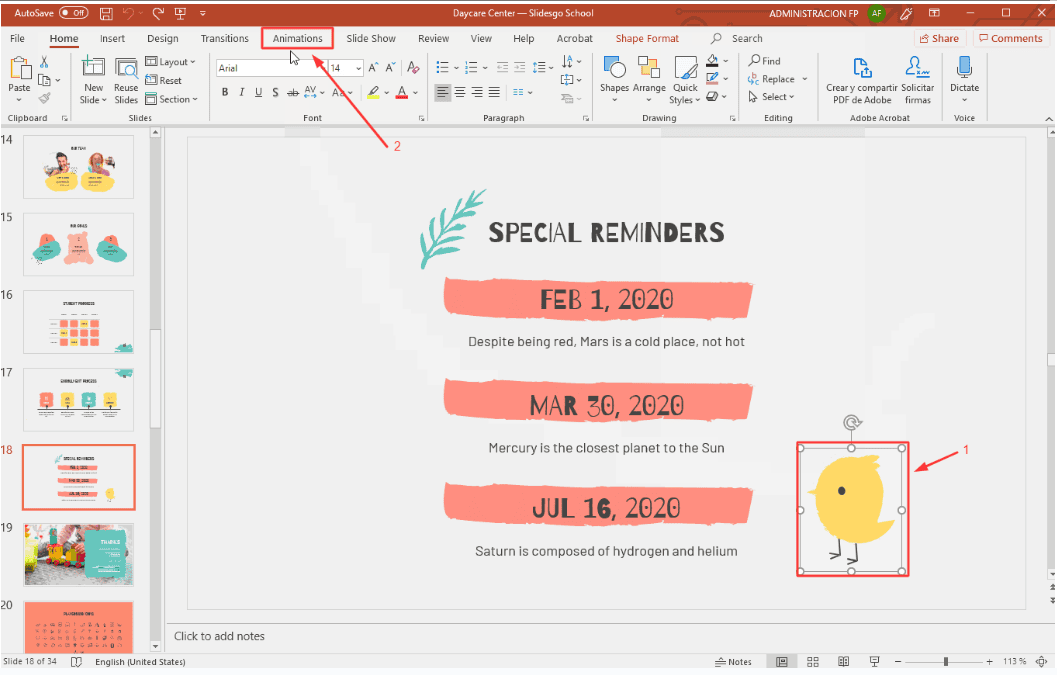
Task: Open the font color red swatch
Action: [x=402, y=92]
